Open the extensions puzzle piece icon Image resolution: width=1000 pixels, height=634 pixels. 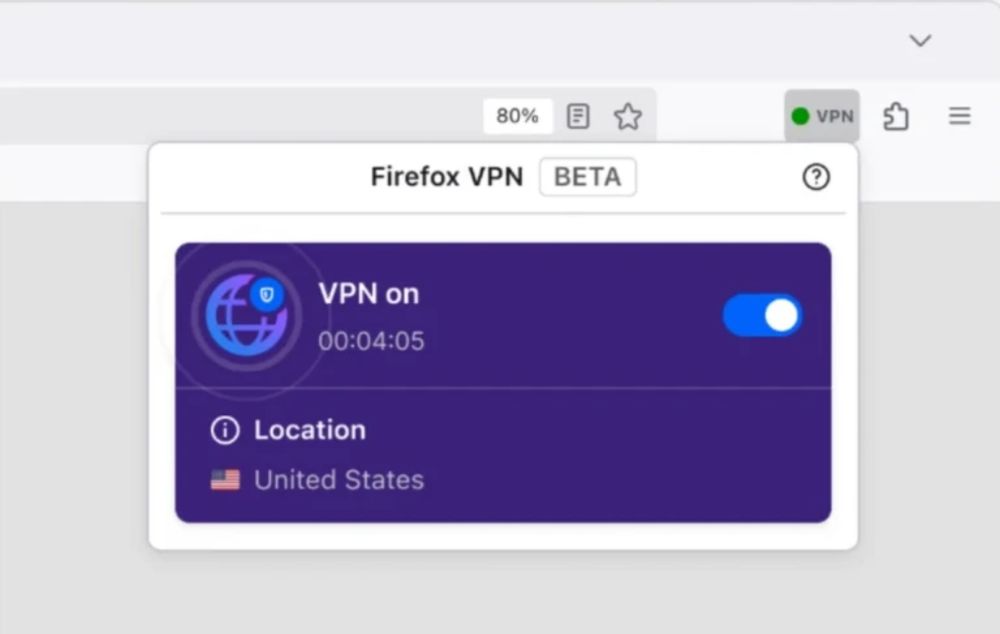[896, 116]
